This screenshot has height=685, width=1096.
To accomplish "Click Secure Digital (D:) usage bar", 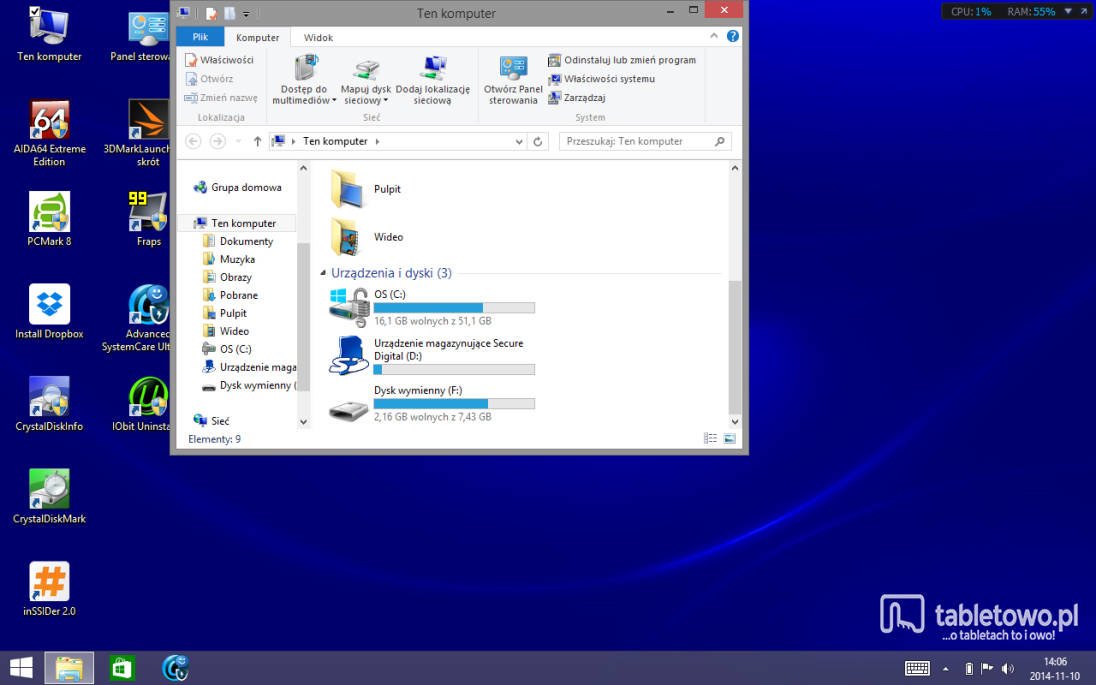I will tap(454, 369).
